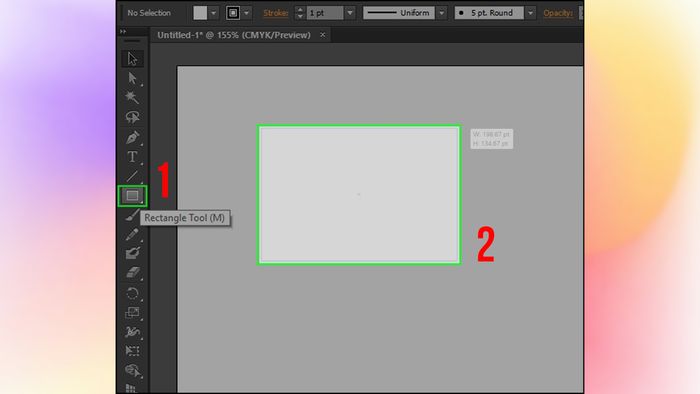Screen dimensions: 700x394
Task: Select the Eraser tool
Action: 132,273
